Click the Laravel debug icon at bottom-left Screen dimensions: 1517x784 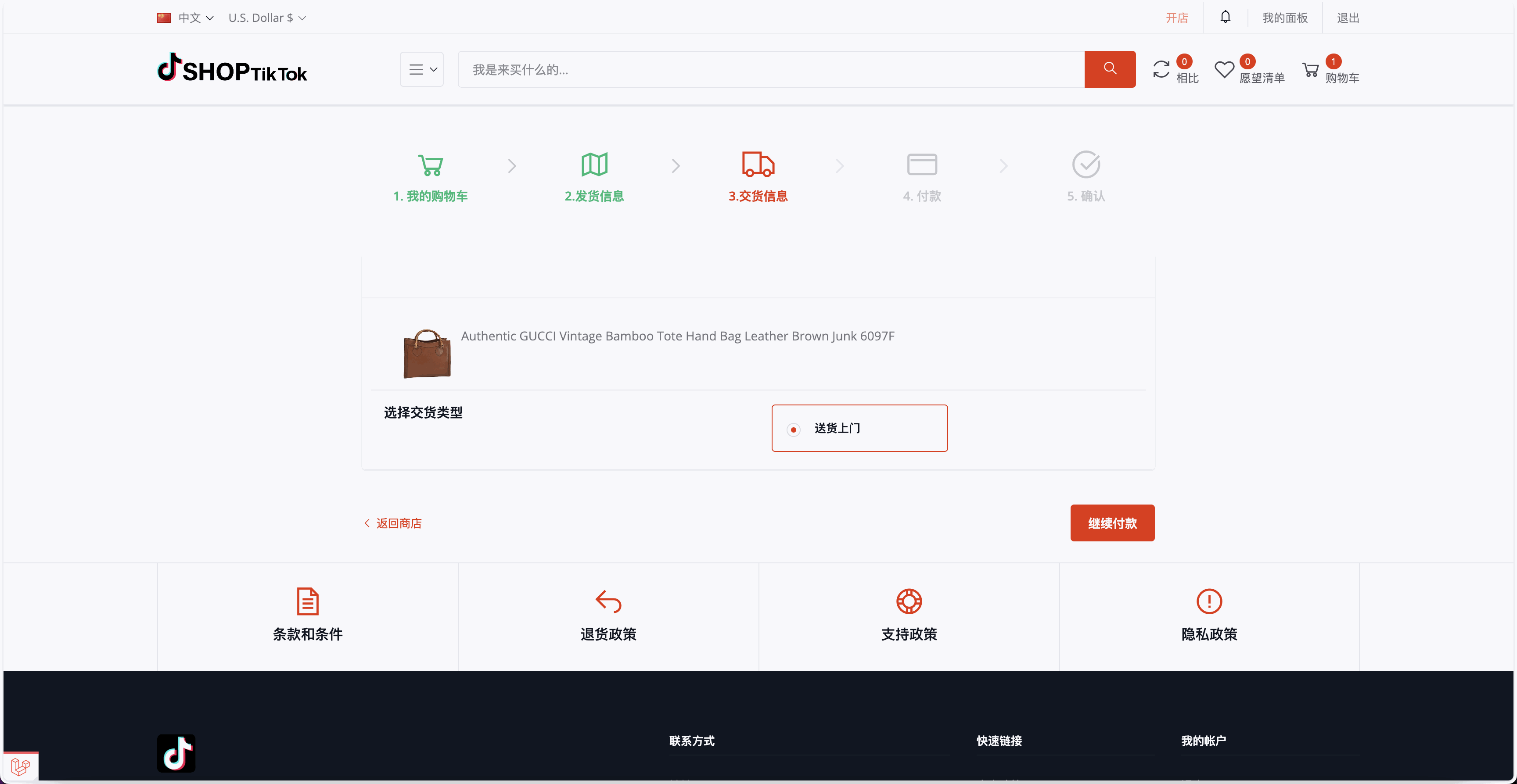[x=21, y=766]
